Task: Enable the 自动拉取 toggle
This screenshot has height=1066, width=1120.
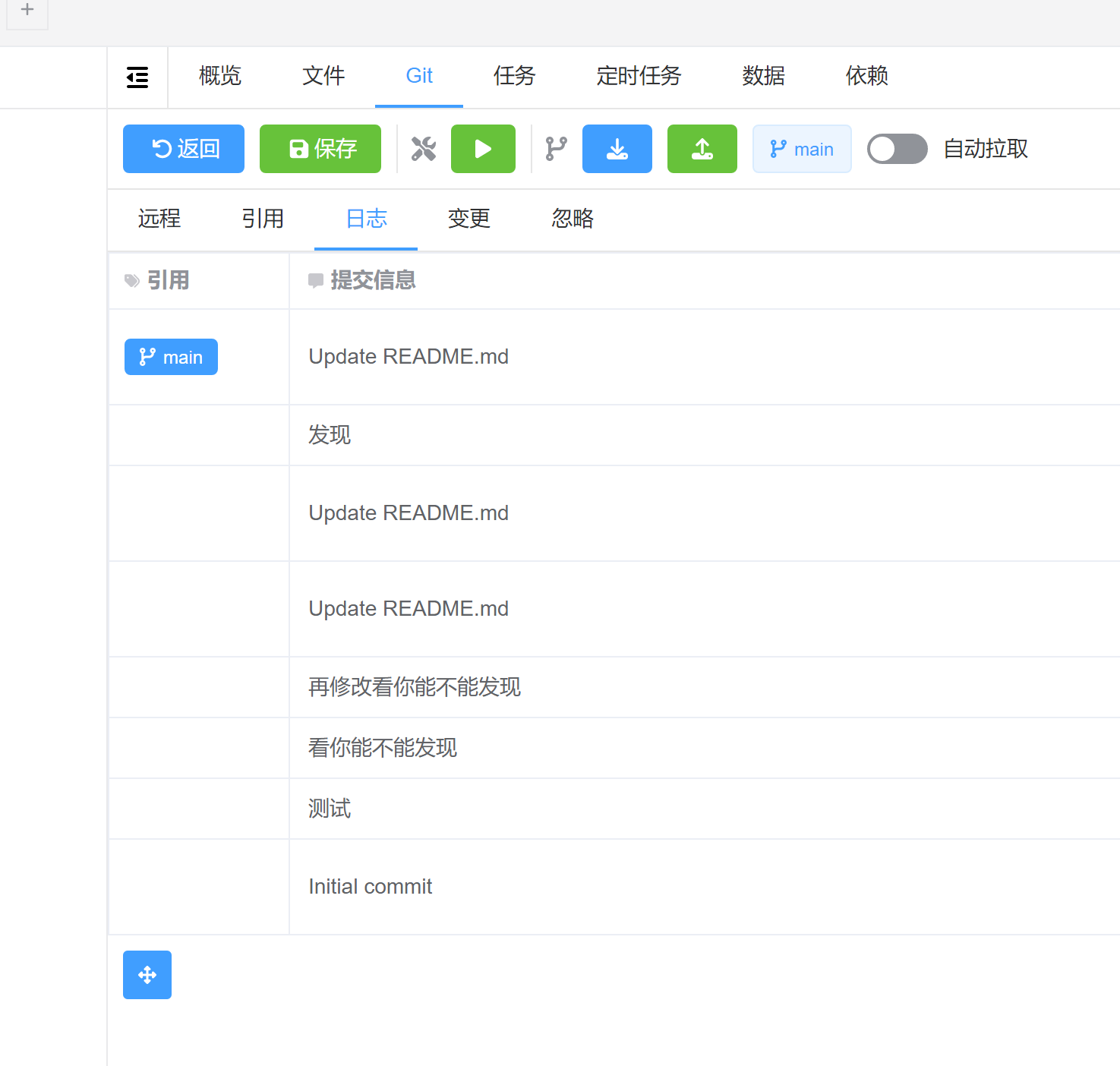Action: 897,149
